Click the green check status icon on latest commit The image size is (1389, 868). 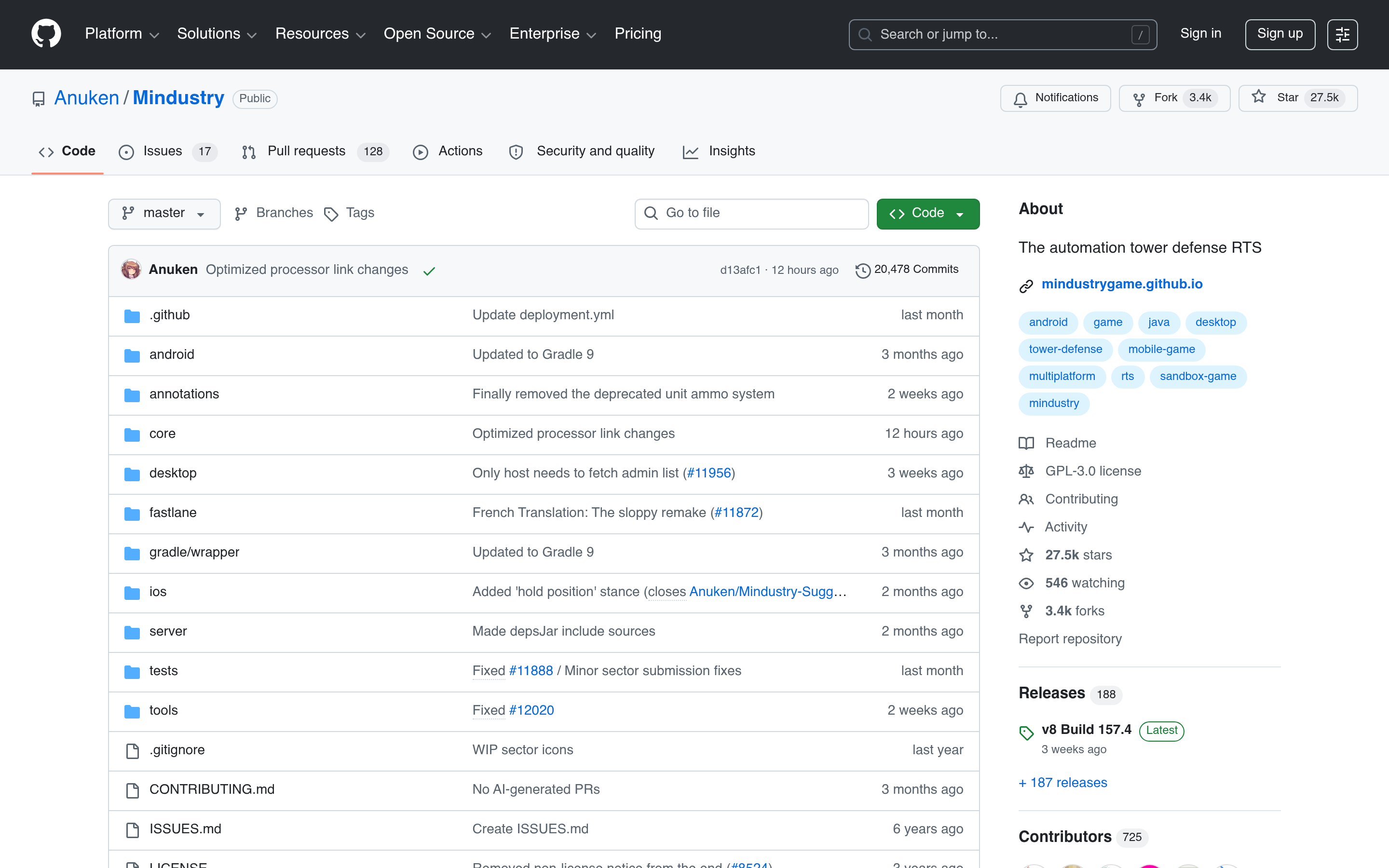click(x=429, y=271)
